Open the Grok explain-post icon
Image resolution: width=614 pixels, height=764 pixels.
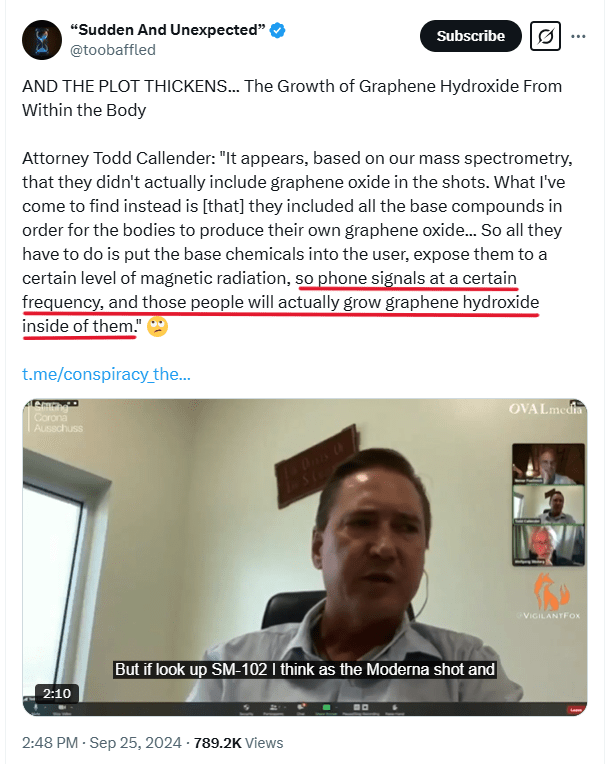545,36
